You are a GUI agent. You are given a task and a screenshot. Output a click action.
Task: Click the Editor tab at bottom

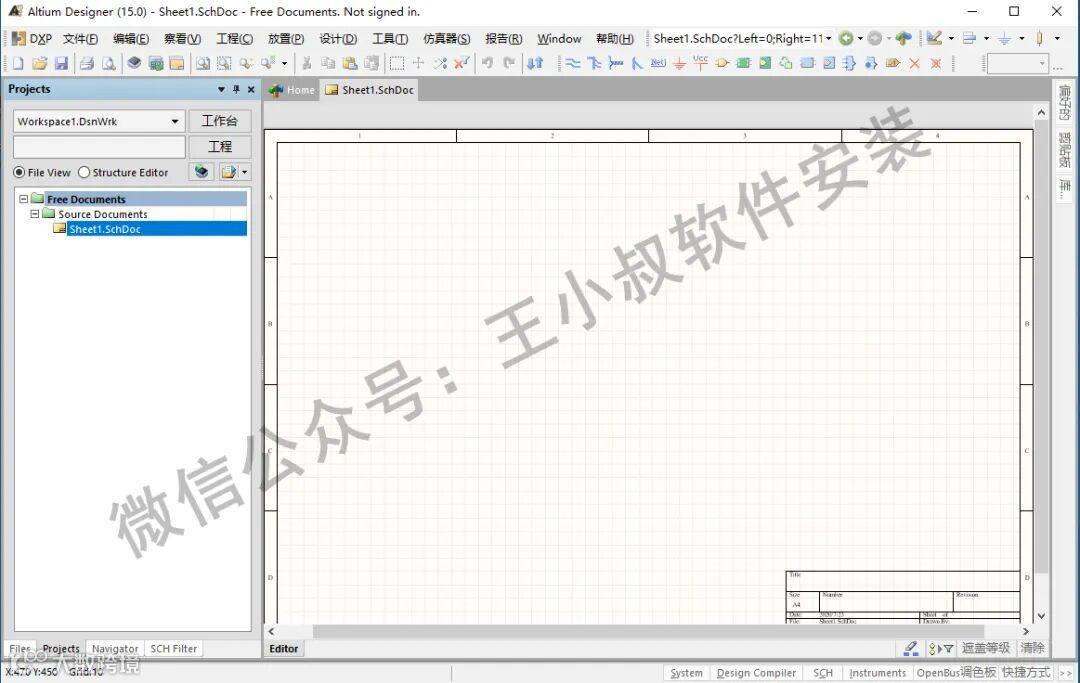point(284,649)
